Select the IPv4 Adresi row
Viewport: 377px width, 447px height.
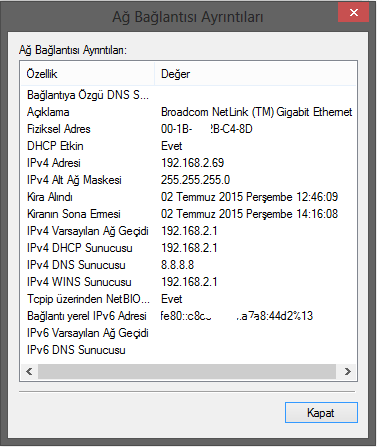[x=189, y=163]
